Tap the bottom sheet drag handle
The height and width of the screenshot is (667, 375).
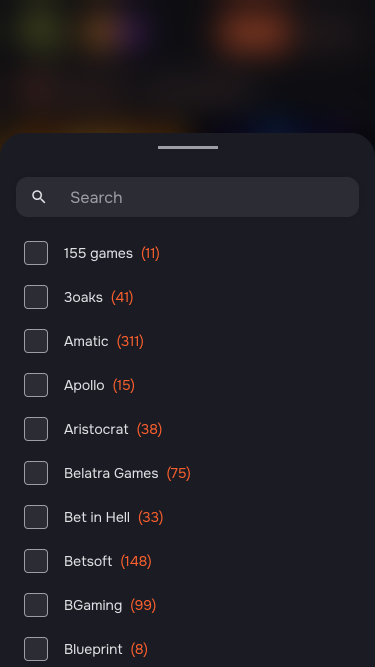(x=188, y=148)
